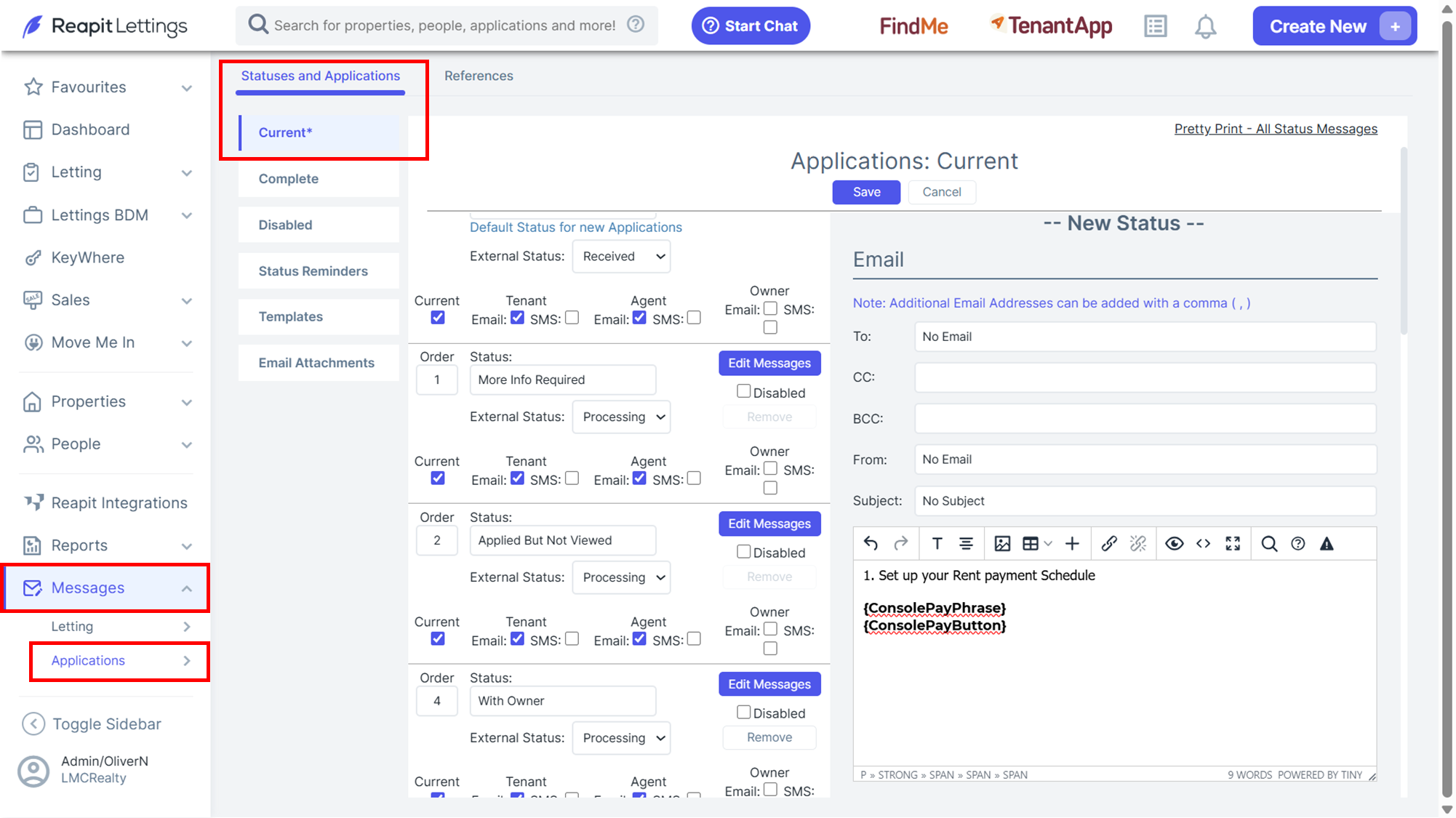Open the Templates menu item
The width and height of the screenshot is (1456, 818).
click(x=319, y=317)
